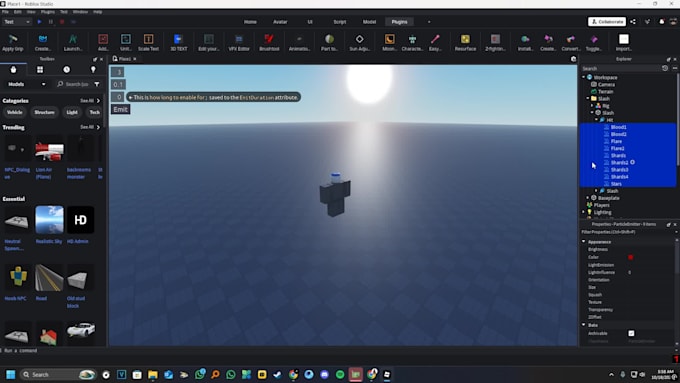Click the blue Play test button
The width and height of the screenshot is (680, 383).
click(x=39, y=22)
